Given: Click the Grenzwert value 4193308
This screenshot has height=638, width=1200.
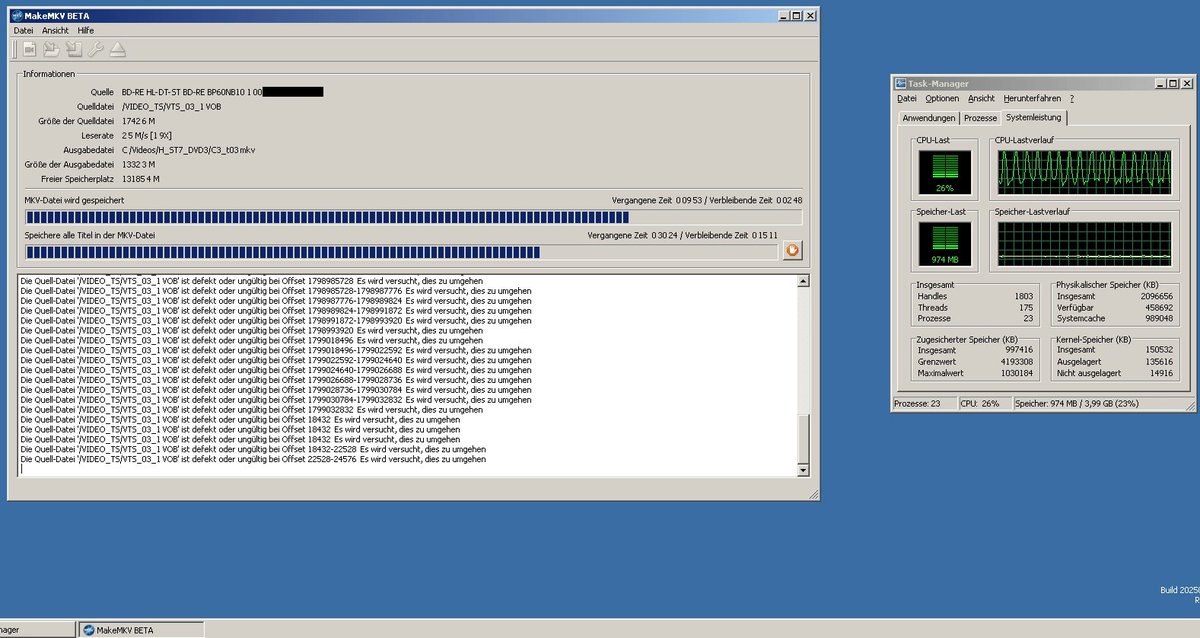Looking at the screenshot, I should pos(1019,362).
